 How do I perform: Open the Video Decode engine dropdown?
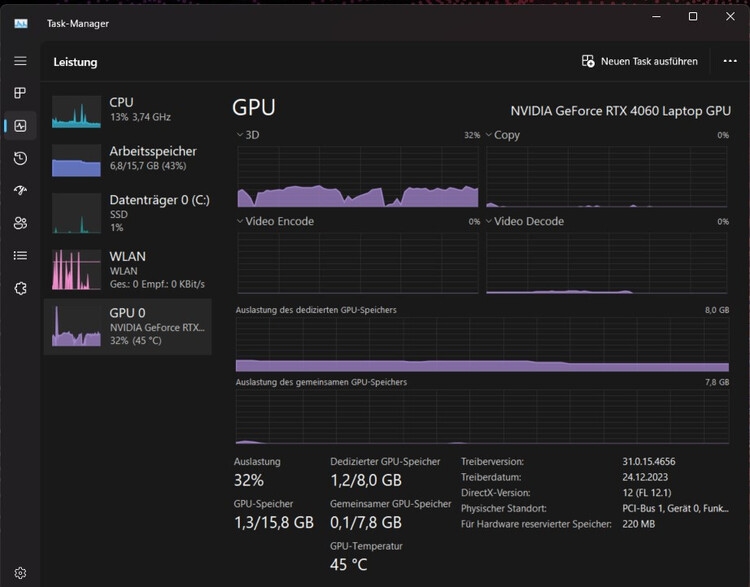point(525,222)
